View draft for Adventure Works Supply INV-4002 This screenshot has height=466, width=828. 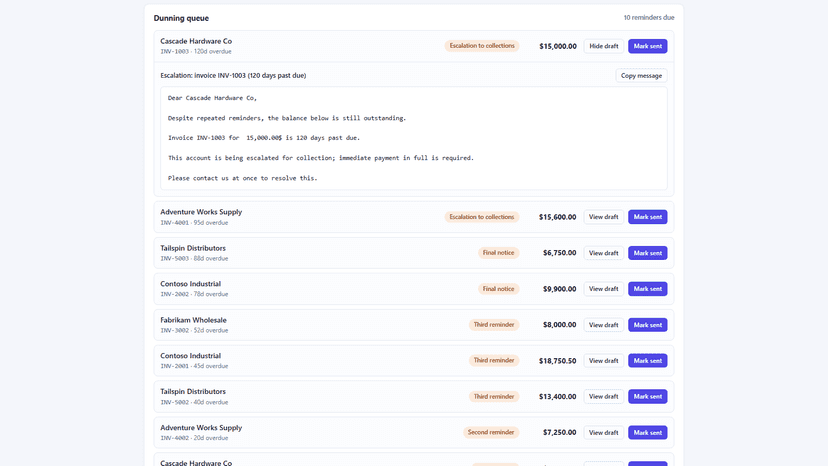click(x=604, y=433)
